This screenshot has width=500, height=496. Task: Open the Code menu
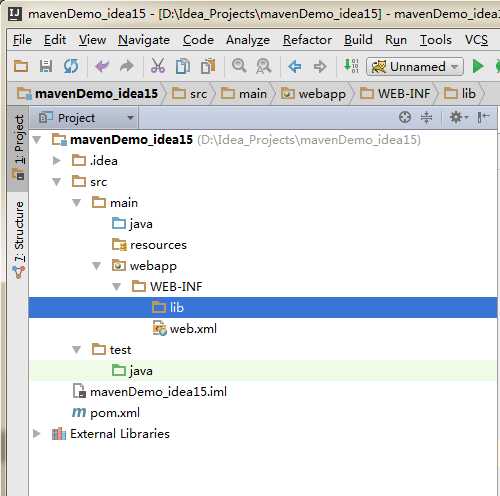tap(198, 40)
